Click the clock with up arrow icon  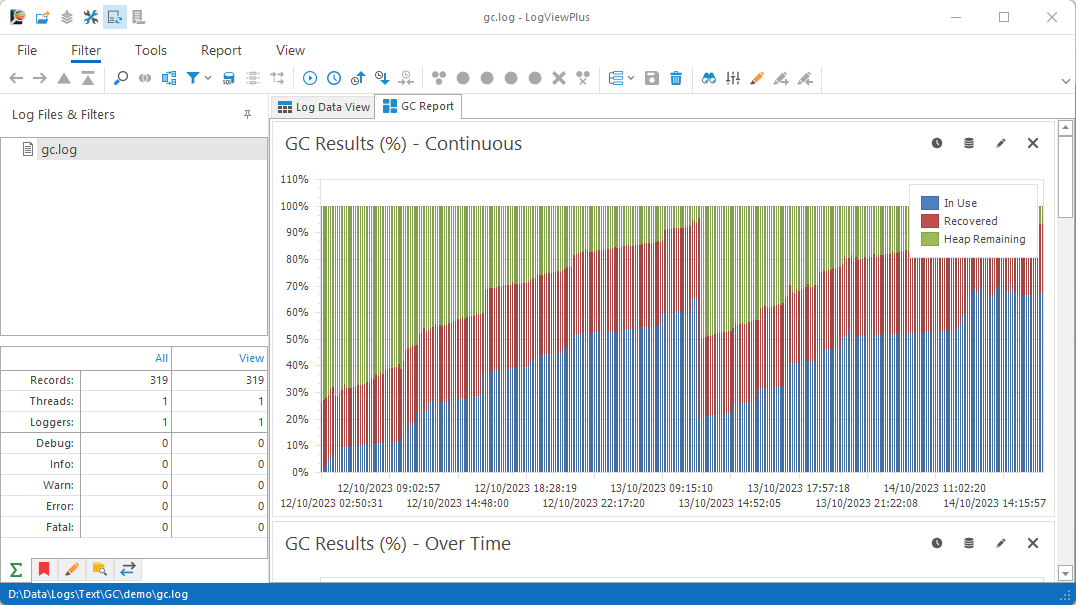click(x=358, y=78)
